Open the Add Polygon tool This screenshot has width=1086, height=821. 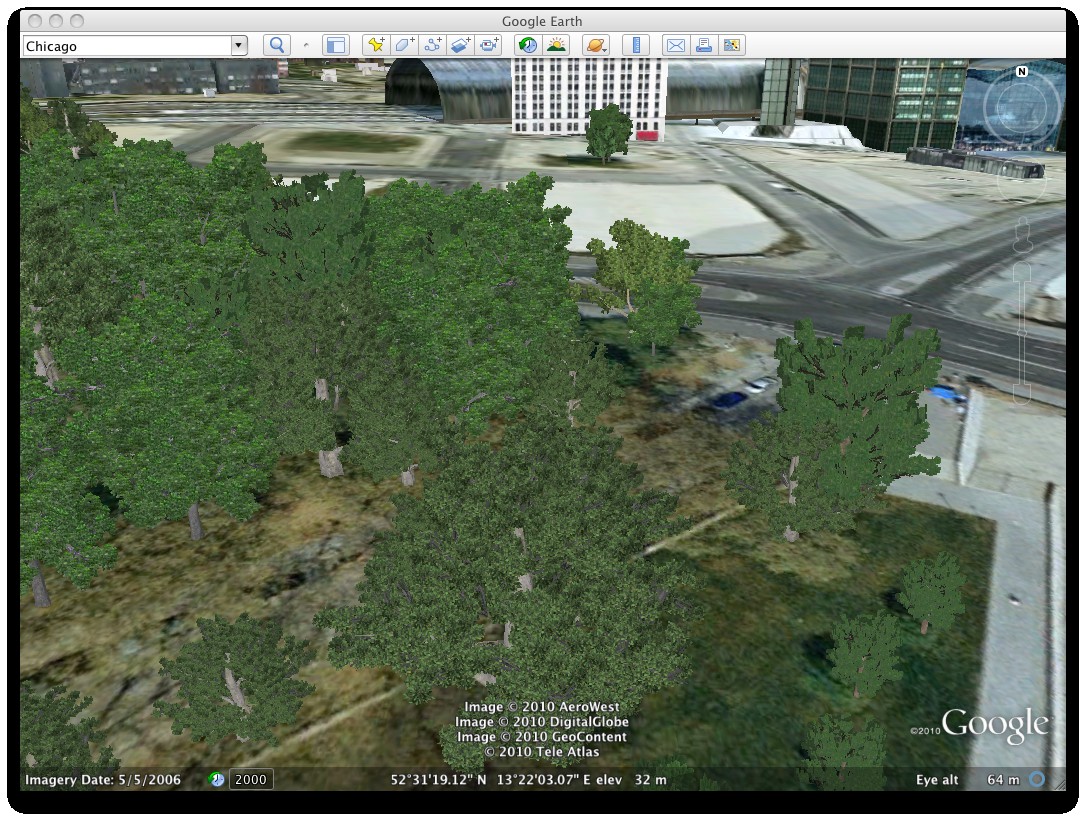pos(406,45)
